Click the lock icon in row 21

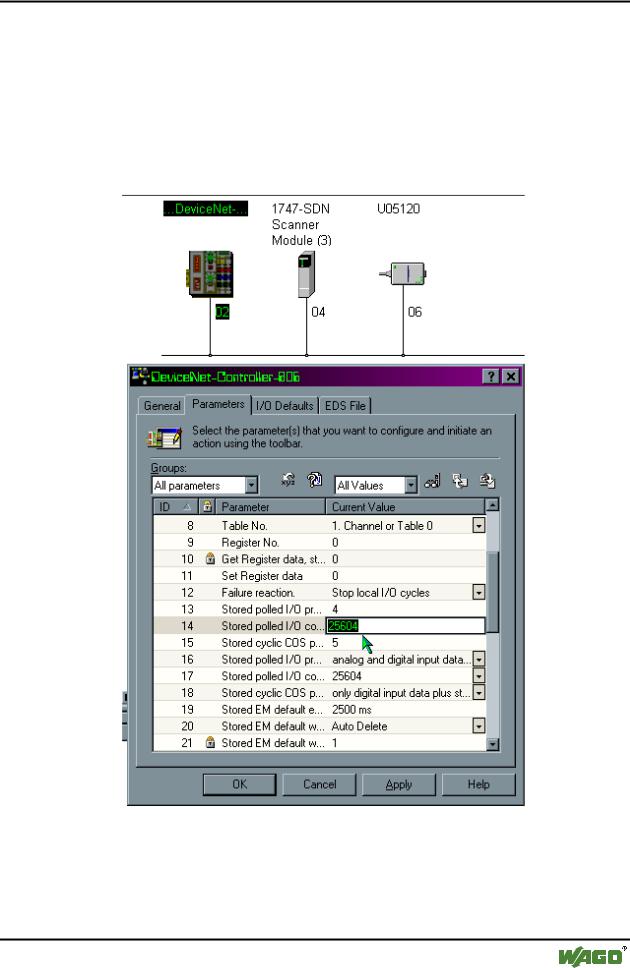(210, 742)
